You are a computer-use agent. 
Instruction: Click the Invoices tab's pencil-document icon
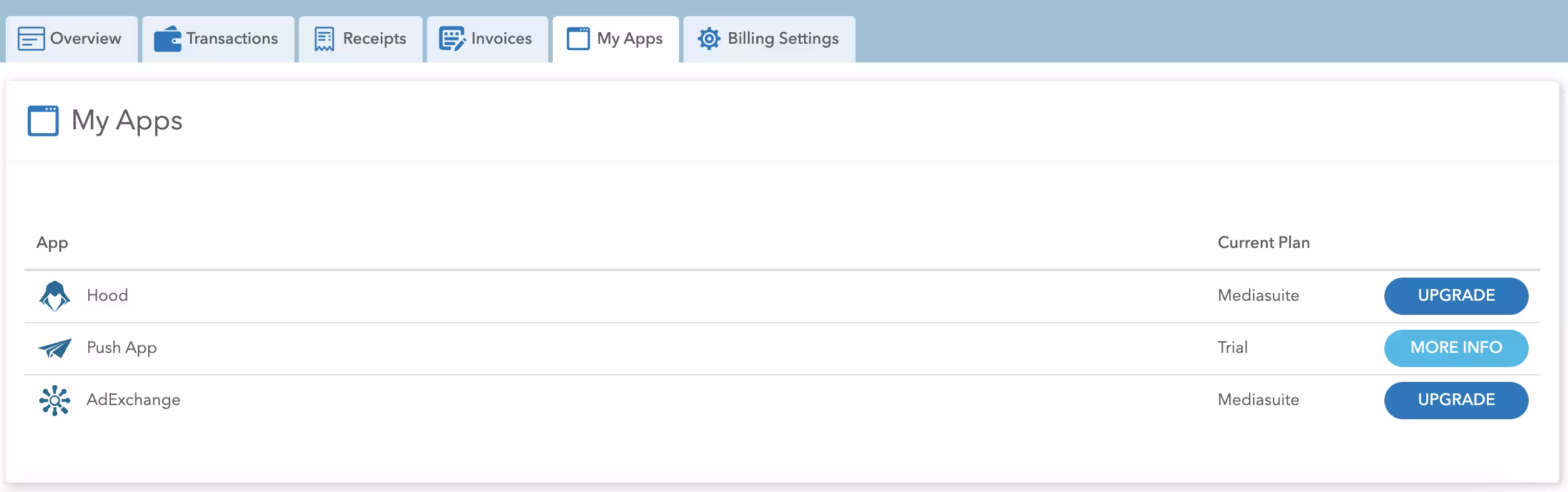[452, 39]
